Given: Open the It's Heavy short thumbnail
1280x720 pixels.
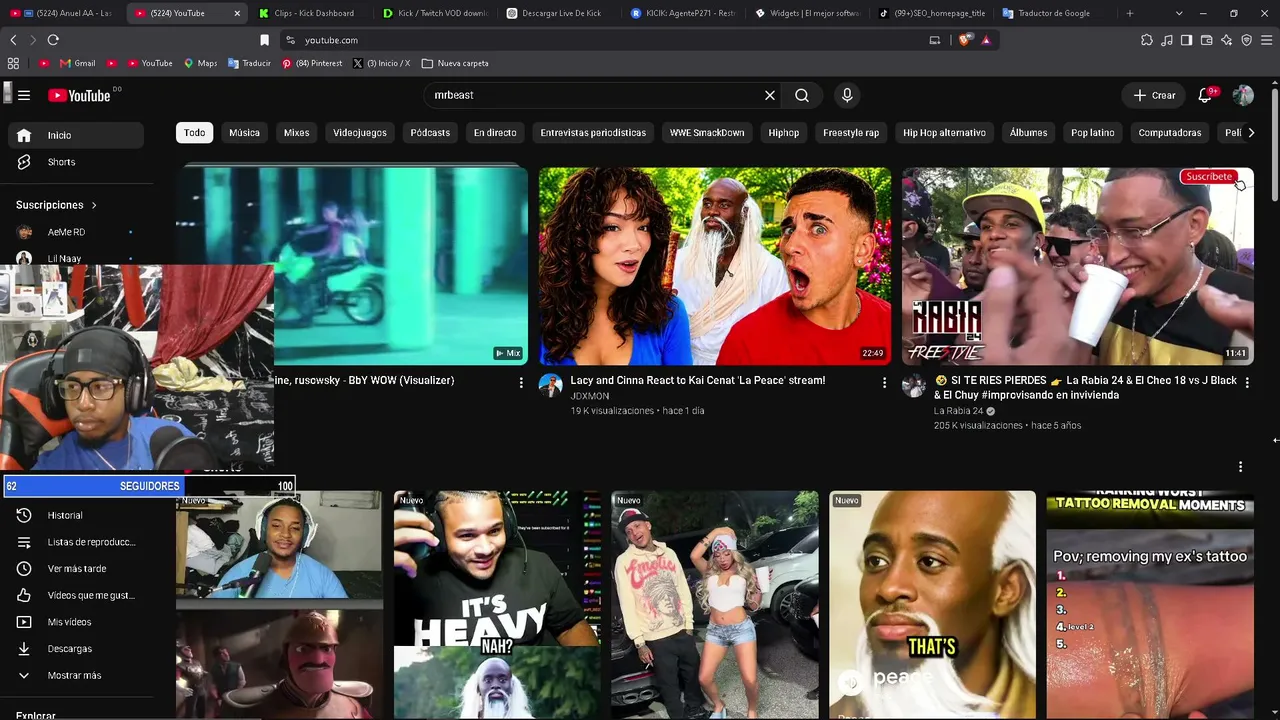Looking at the screenshot, I should 497,605.
